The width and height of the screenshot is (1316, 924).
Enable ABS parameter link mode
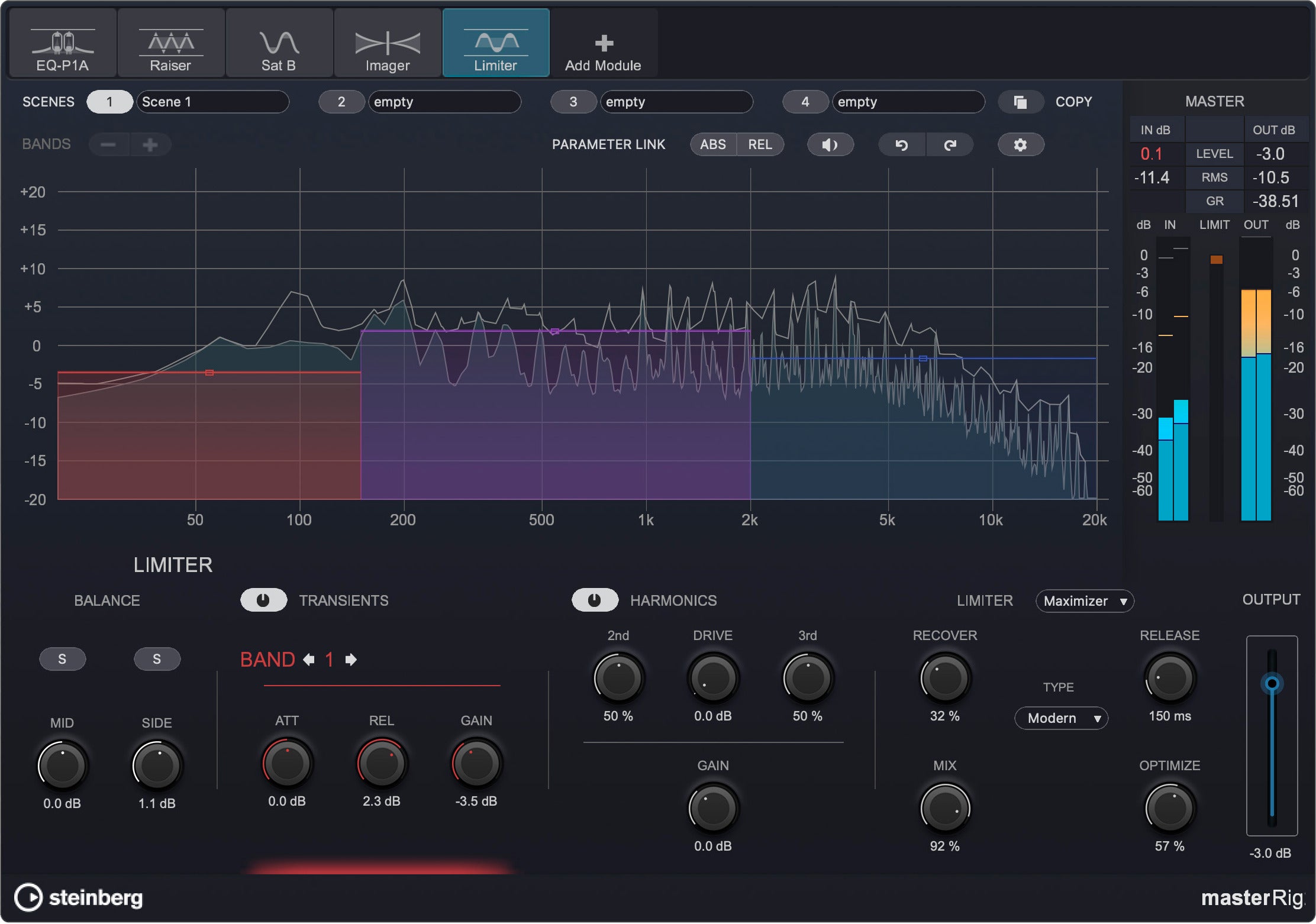(x=714, y=144)
